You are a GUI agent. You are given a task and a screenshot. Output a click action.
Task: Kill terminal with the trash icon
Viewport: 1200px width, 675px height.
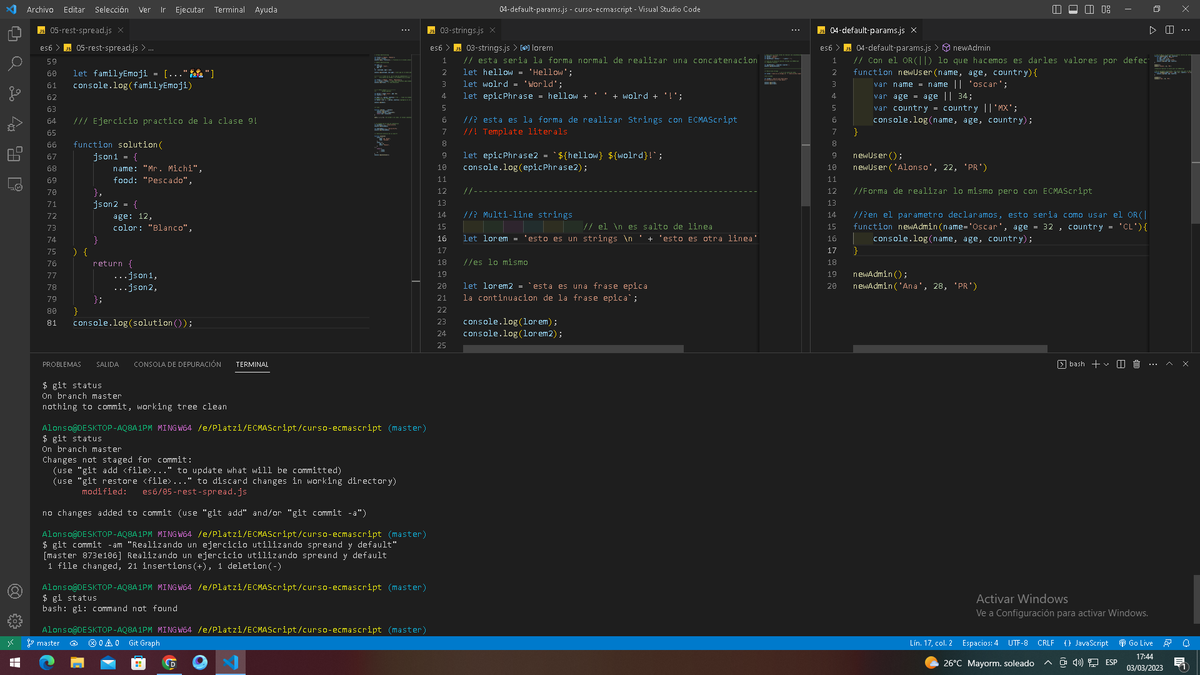pos(1137,364)
